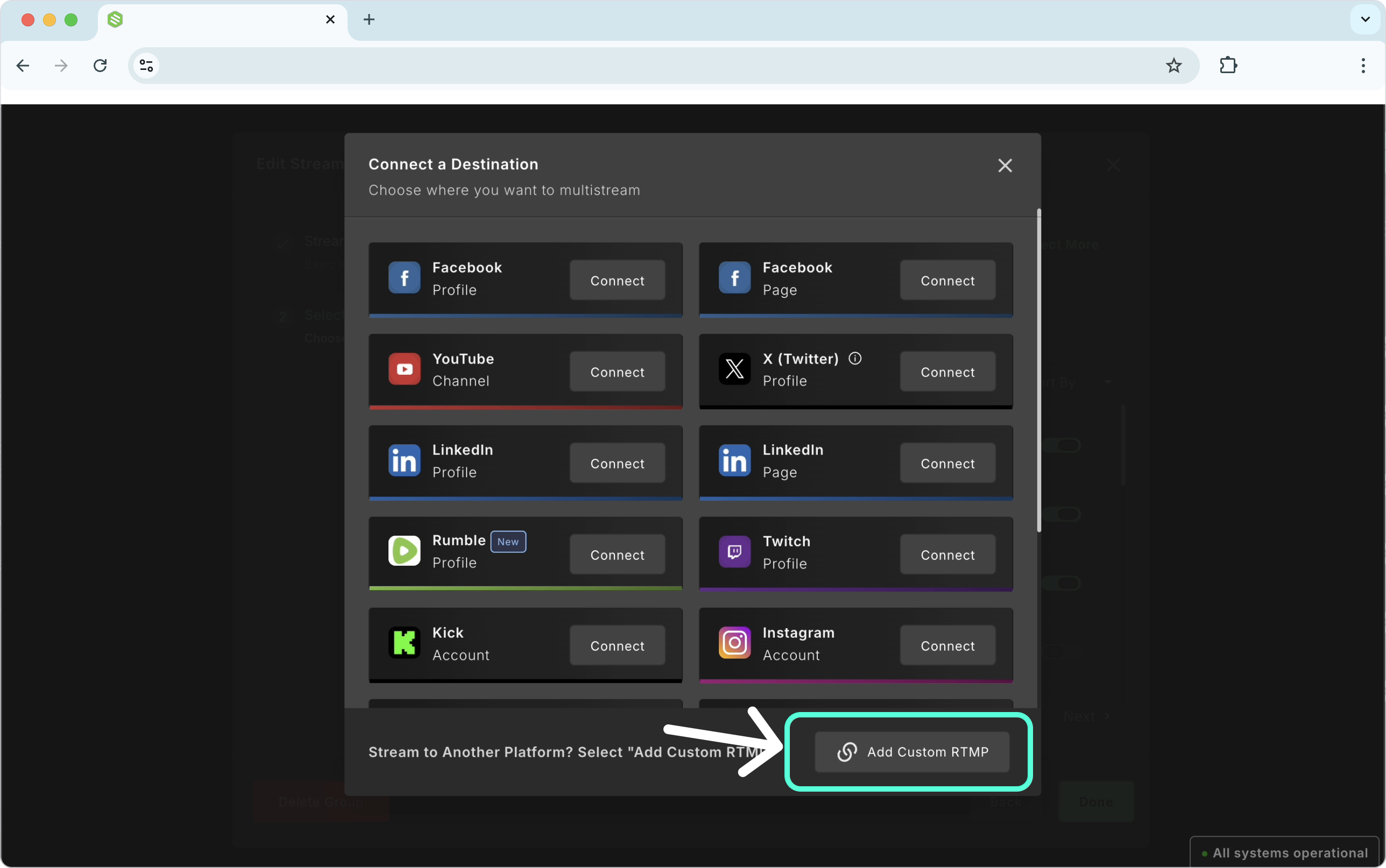Expand the tab search dropdown chevron
Image resolution: width=1386 pixels, height=868 pixels.
[1366, 19]
